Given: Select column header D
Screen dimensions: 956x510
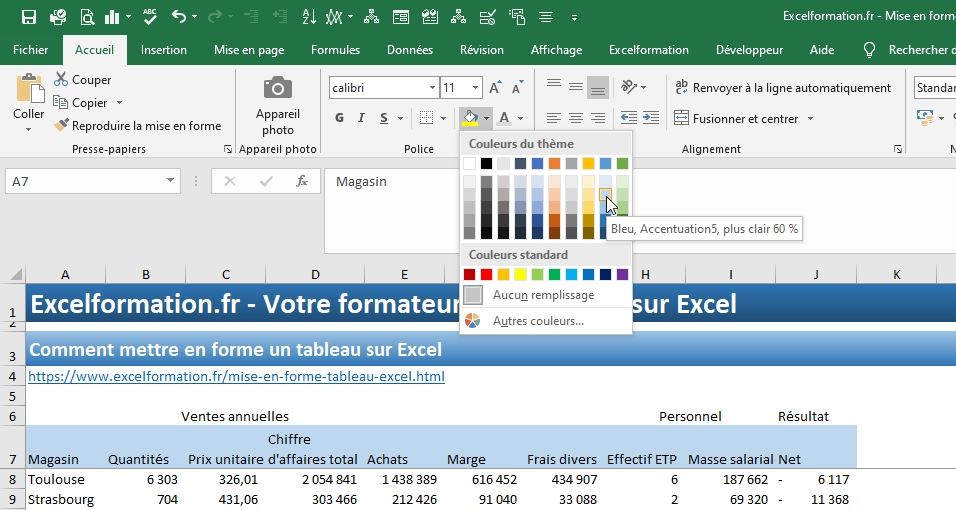Looking at the screenshot, I should coord(315,275).
